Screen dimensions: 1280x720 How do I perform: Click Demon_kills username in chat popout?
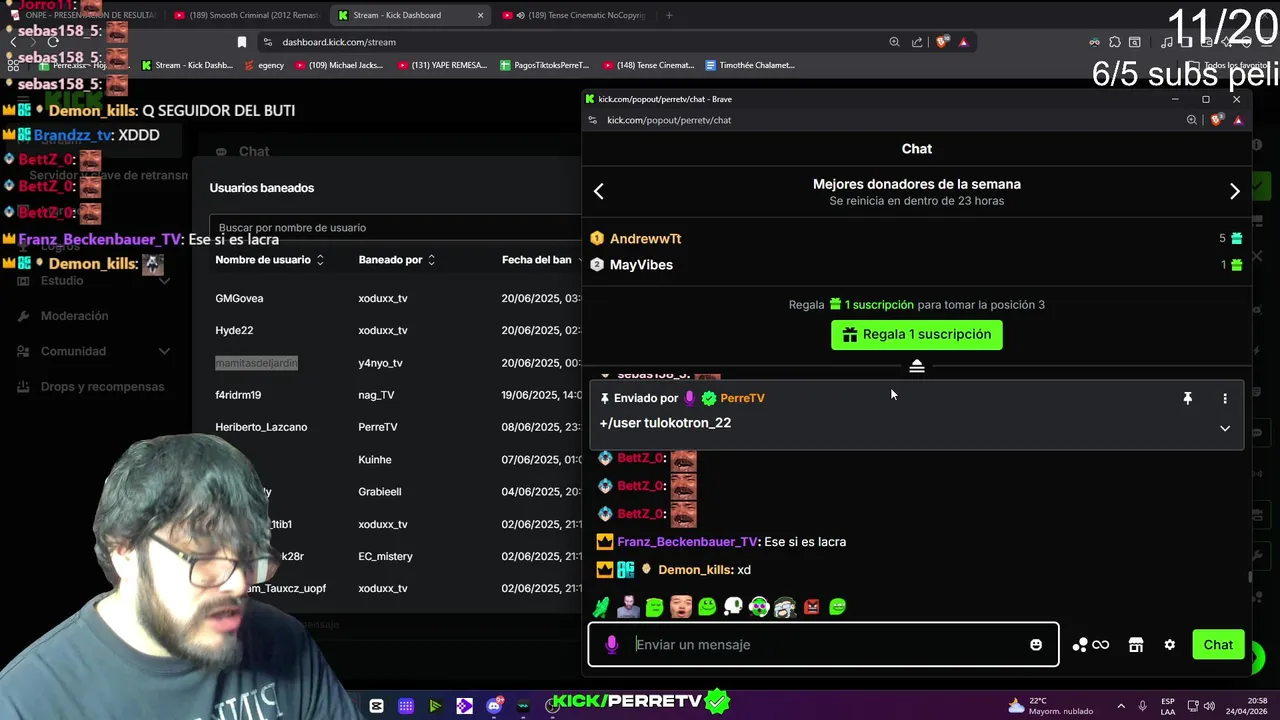tap(696, 570)
